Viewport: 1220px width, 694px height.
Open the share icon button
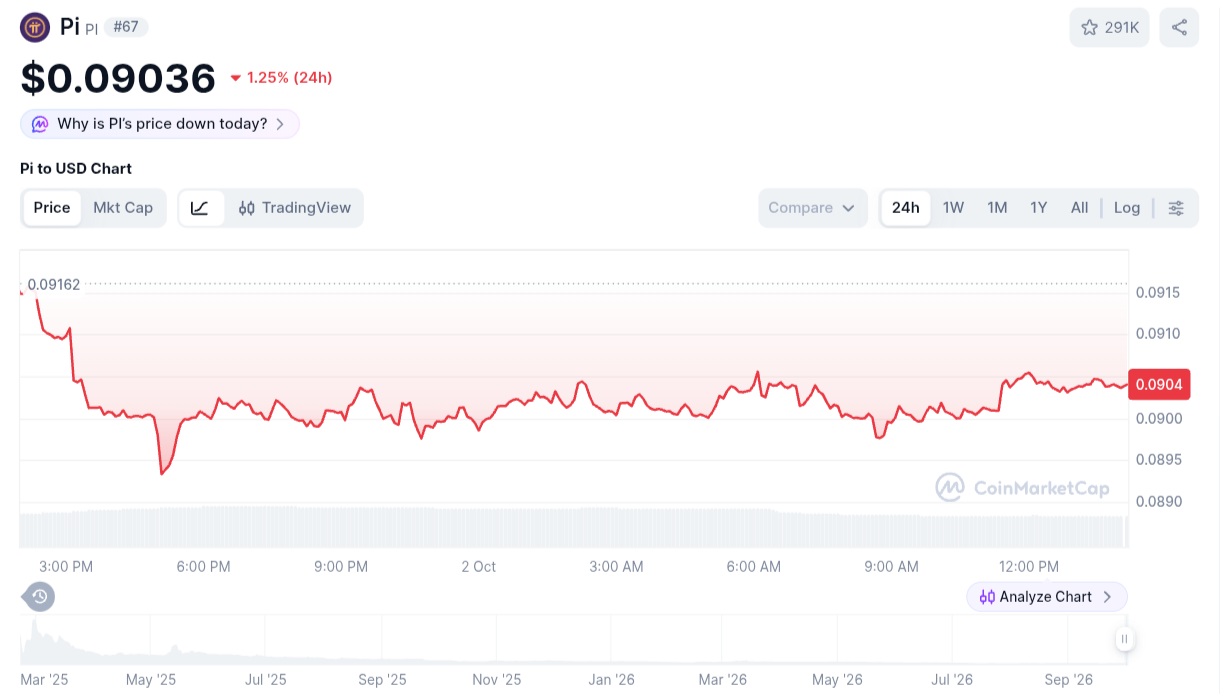point(1179,27)
